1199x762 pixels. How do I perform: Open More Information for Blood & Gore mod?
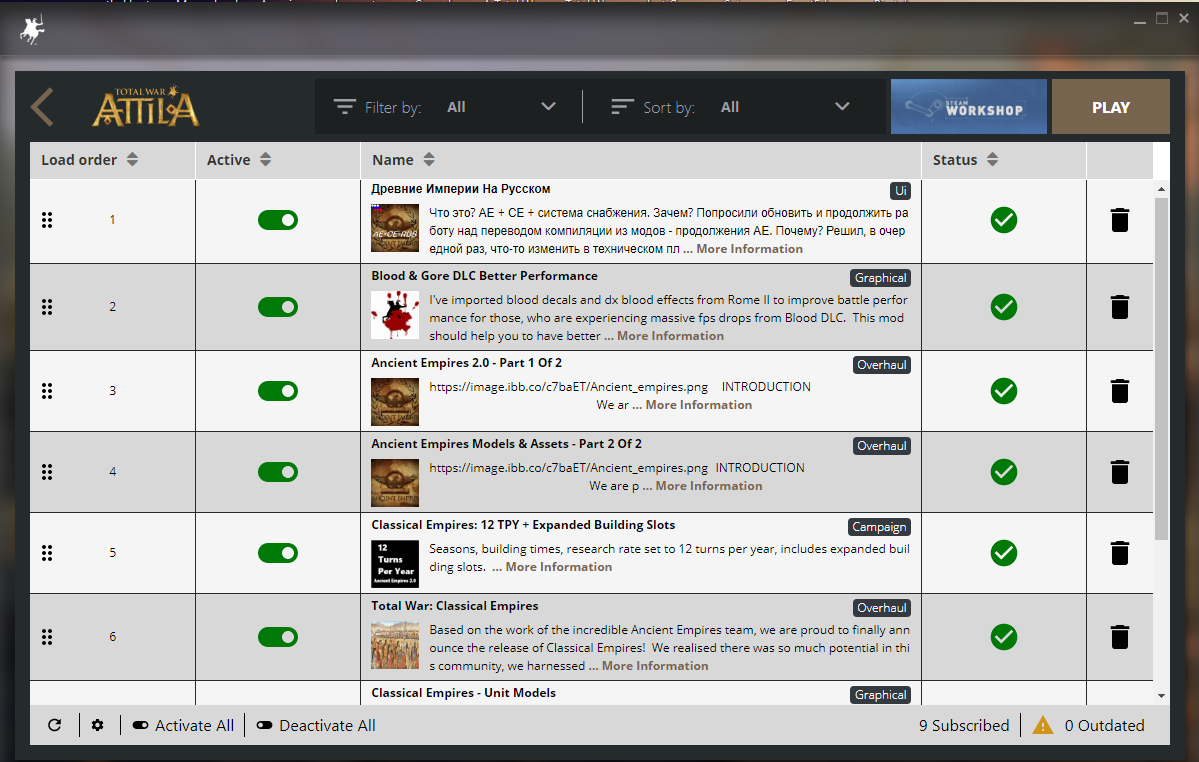(670, 336)
